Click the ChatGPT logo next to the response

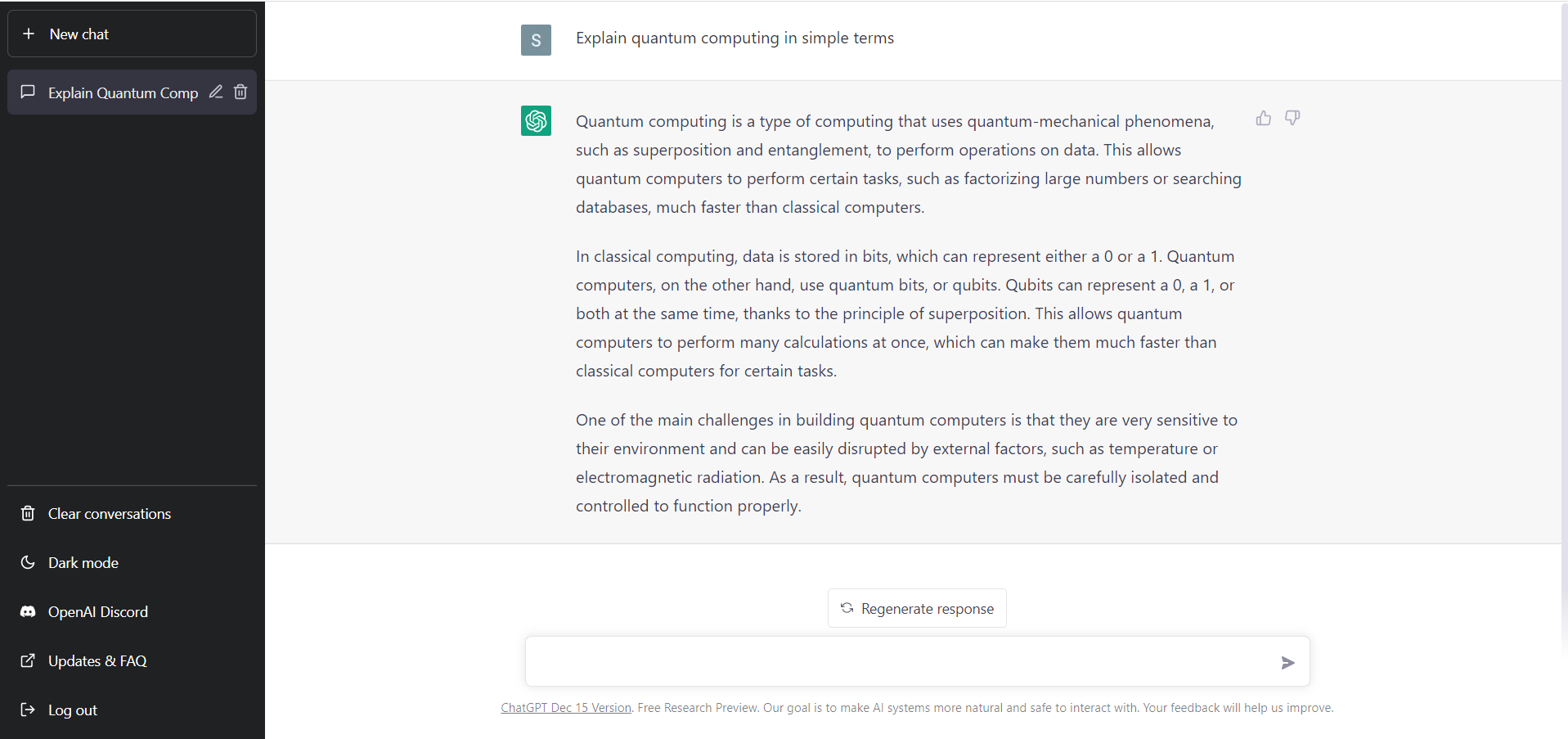click(x=536, y=120)
